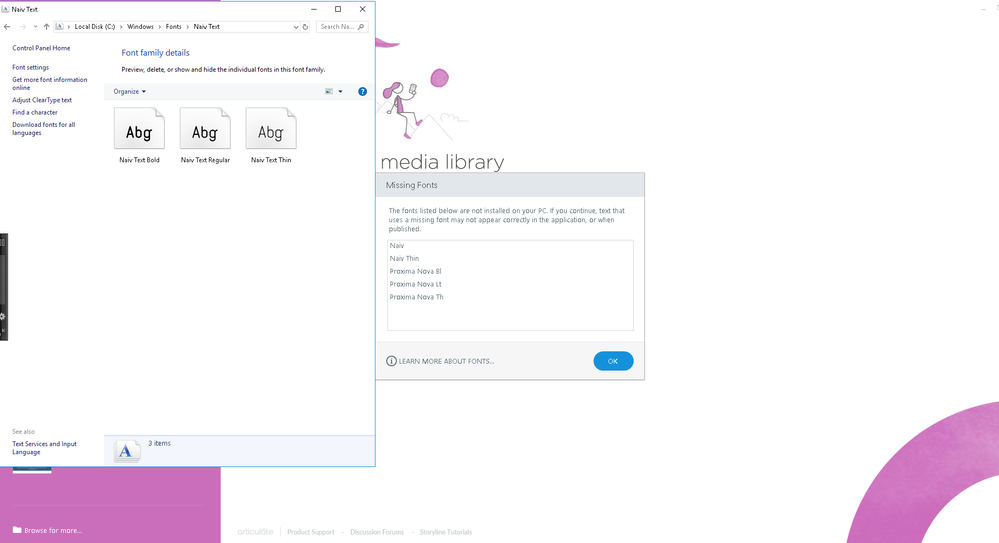Select Local Disk (C:) in breadcrumb
The height and width of the screenshot is (543, 999).
95,27
